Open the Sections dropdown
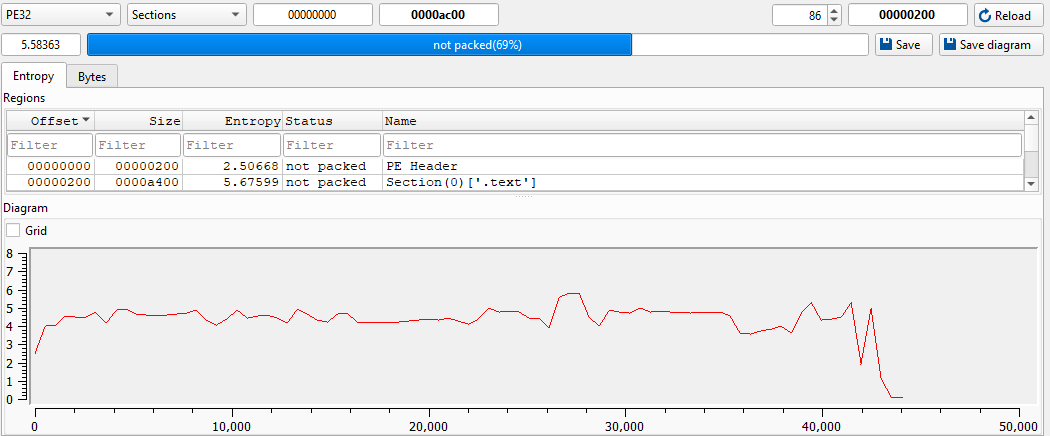This screenshot has height=436, width=1050. point(187,15)
